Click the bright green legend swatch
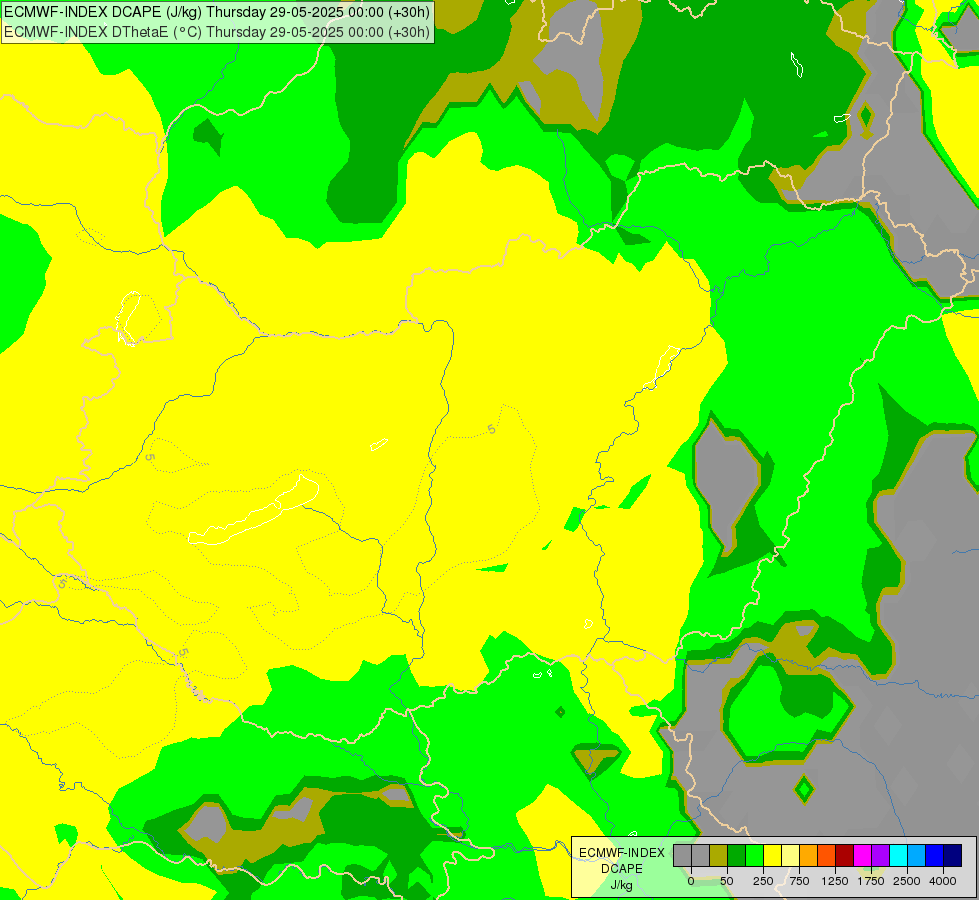 pos(754,855)
